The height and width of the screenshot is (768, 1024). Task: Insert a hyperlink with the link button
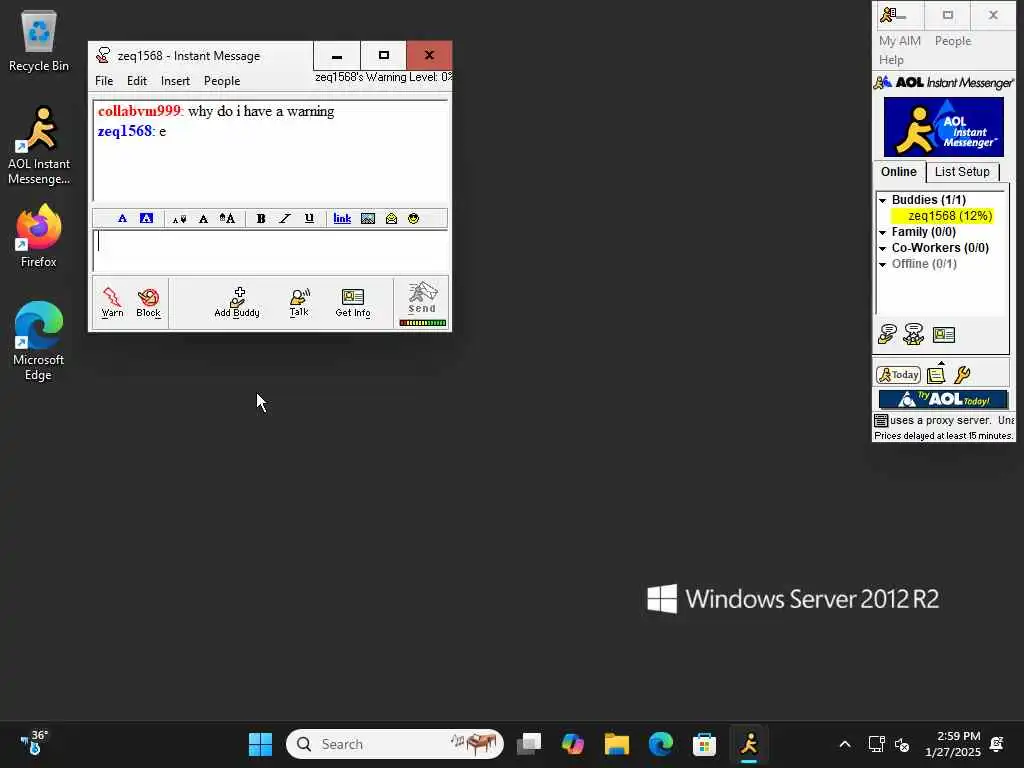pos(342,219)
